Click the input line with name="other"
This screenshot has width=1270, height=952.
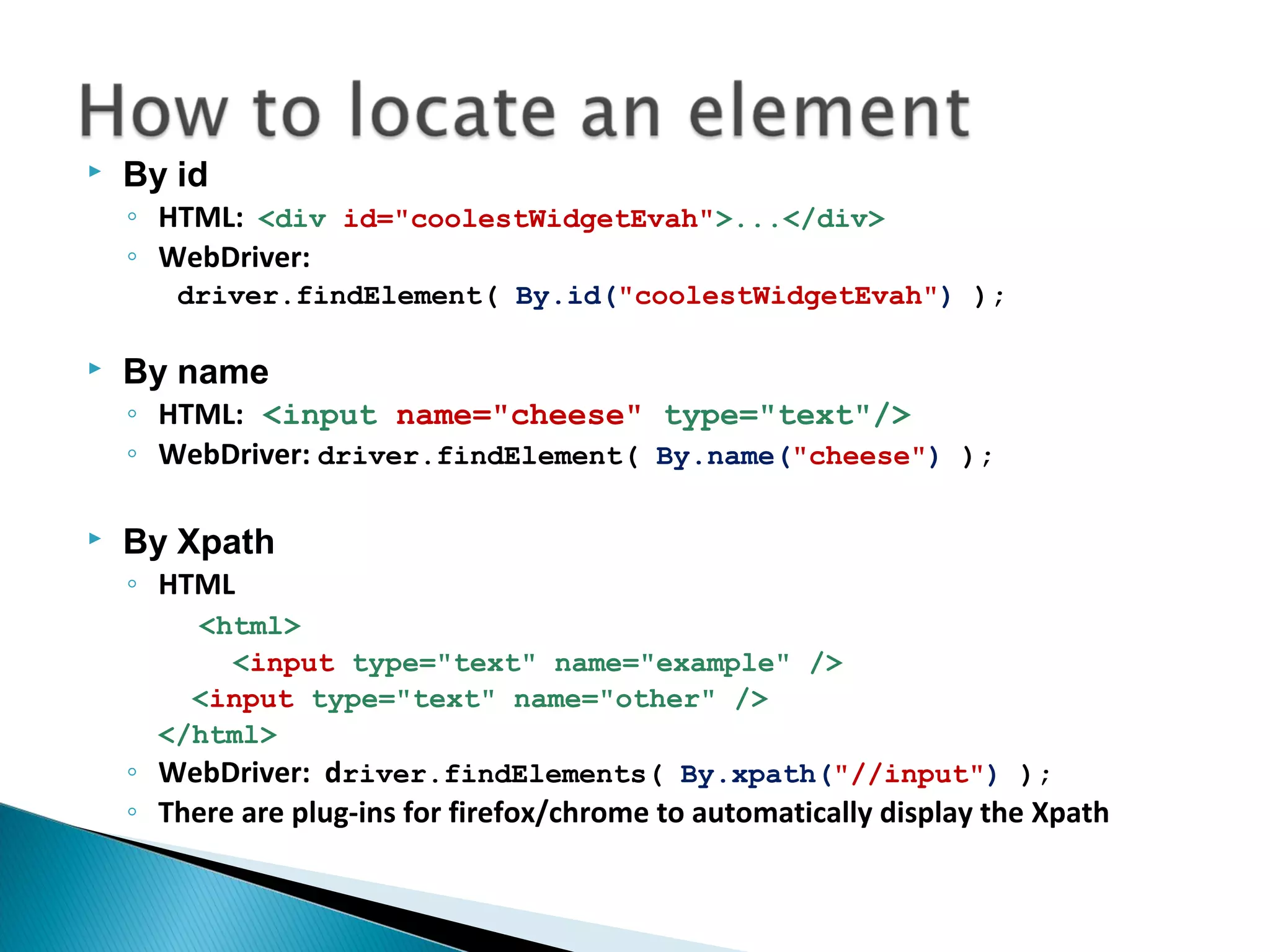[x=479, y=699]
